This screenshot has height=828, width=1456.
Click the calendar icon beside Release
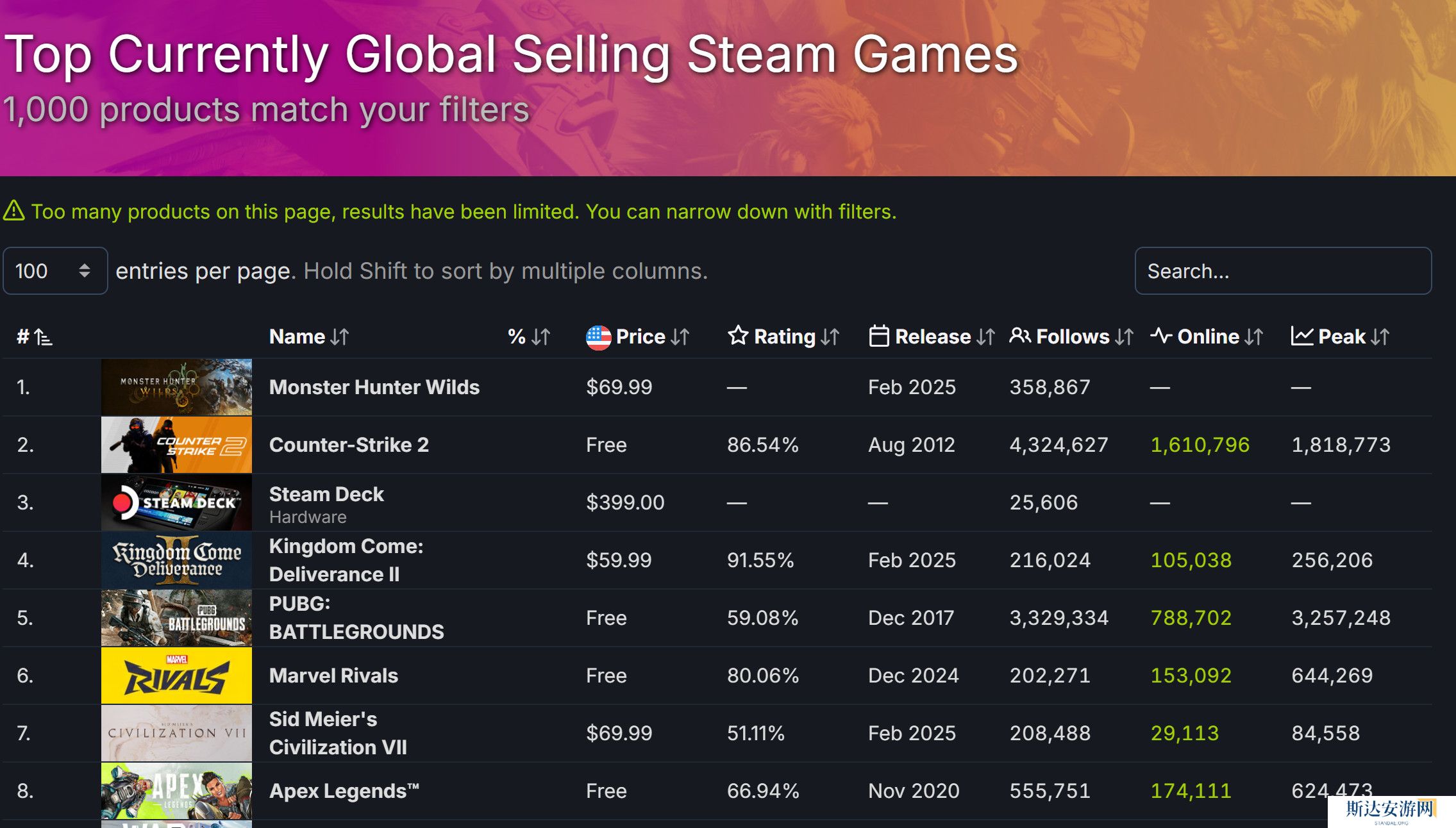pyautogui.click(x=878, y=336)
